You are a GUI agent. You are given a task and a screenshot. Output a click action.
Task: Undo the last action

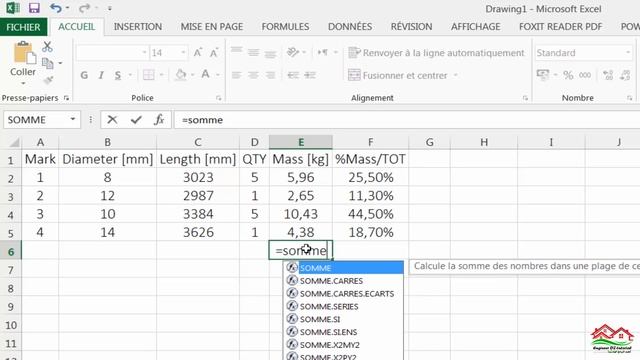coord(56,8)
